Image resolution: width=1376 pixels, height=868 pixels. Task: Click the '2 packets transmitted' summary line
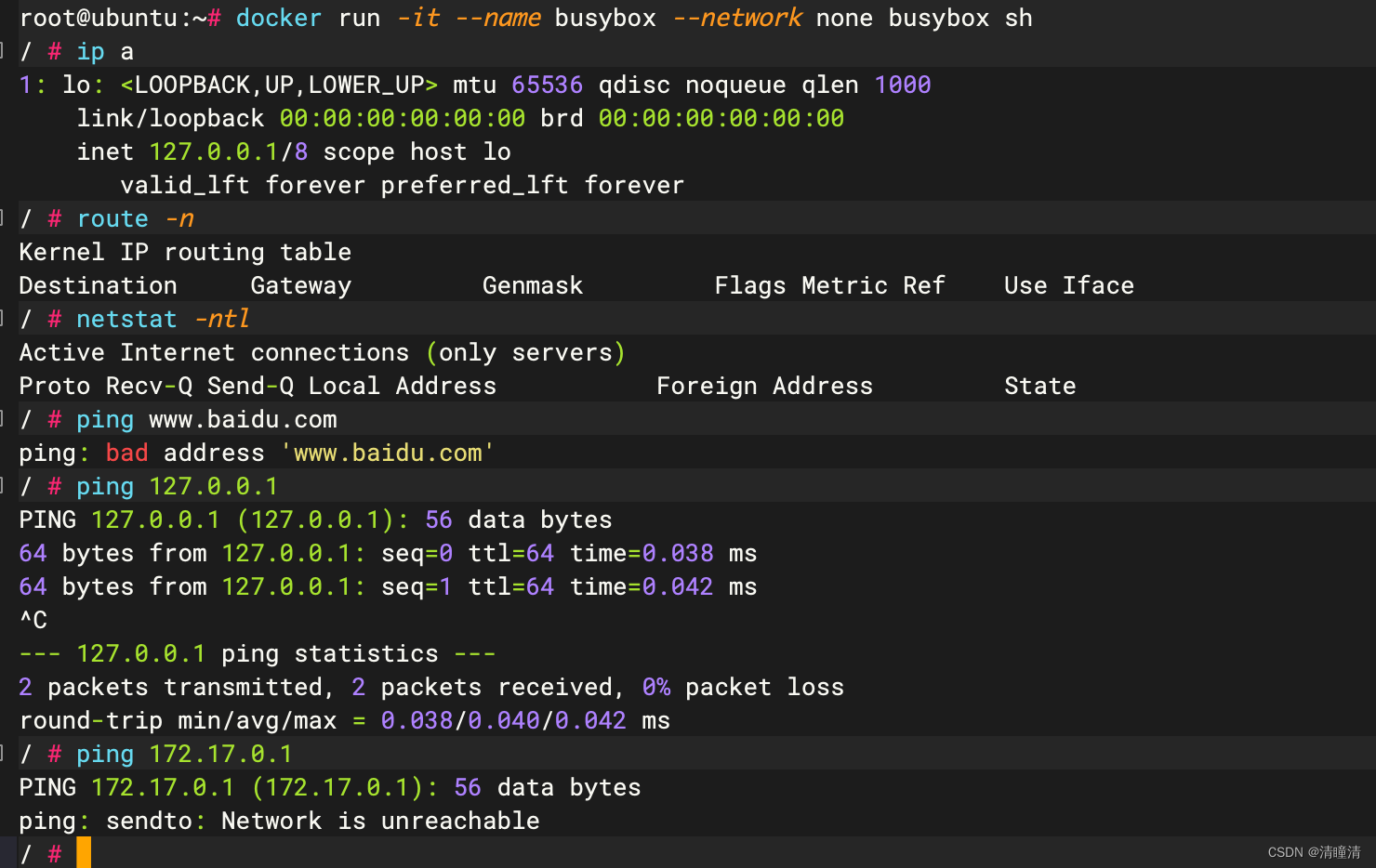pos(431,687)
